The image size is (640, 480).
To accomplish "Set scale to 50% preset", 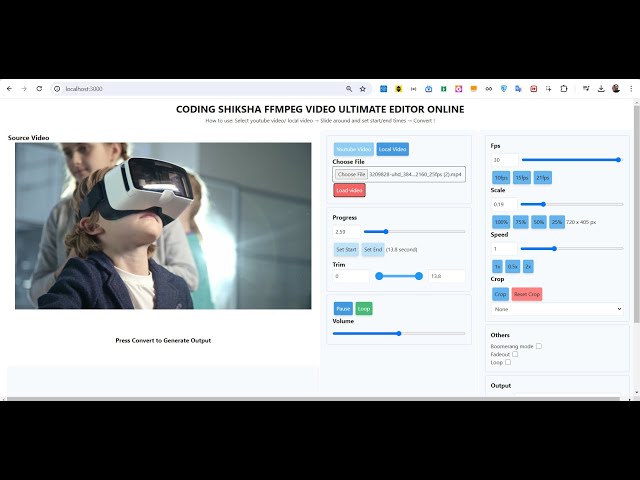I will (x=538, y=222).
